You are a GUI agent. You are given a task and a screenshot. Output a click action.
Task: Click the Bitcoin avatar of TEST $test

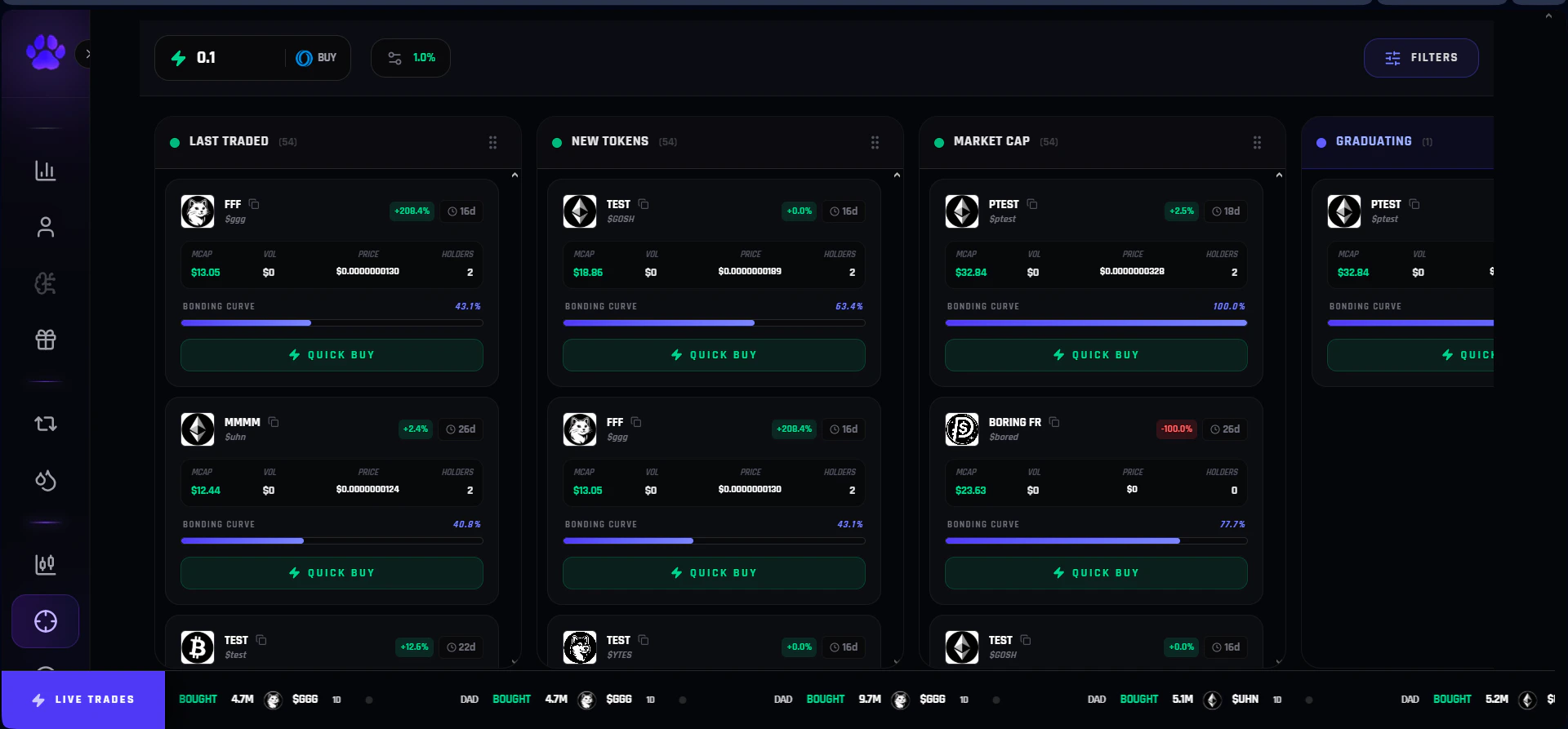[x=198, y=647]
